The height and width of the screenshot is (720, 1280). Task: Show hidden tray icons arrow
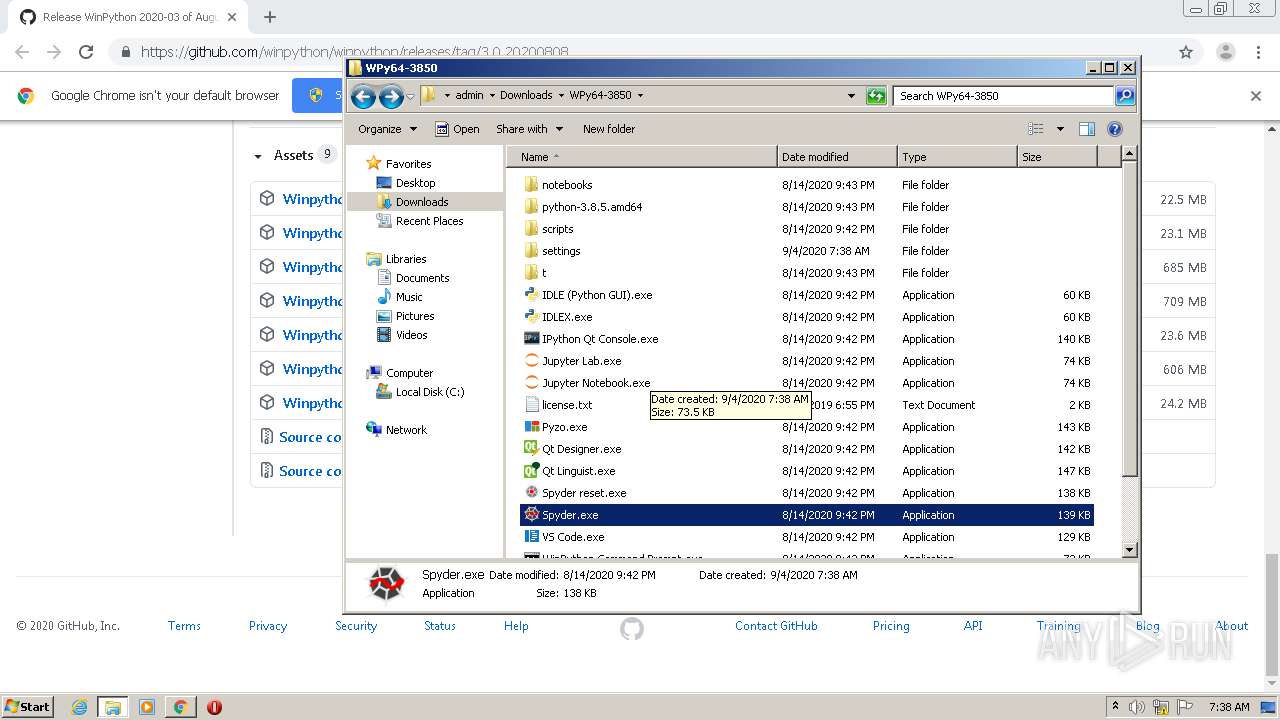click(x=1116, y=706)
